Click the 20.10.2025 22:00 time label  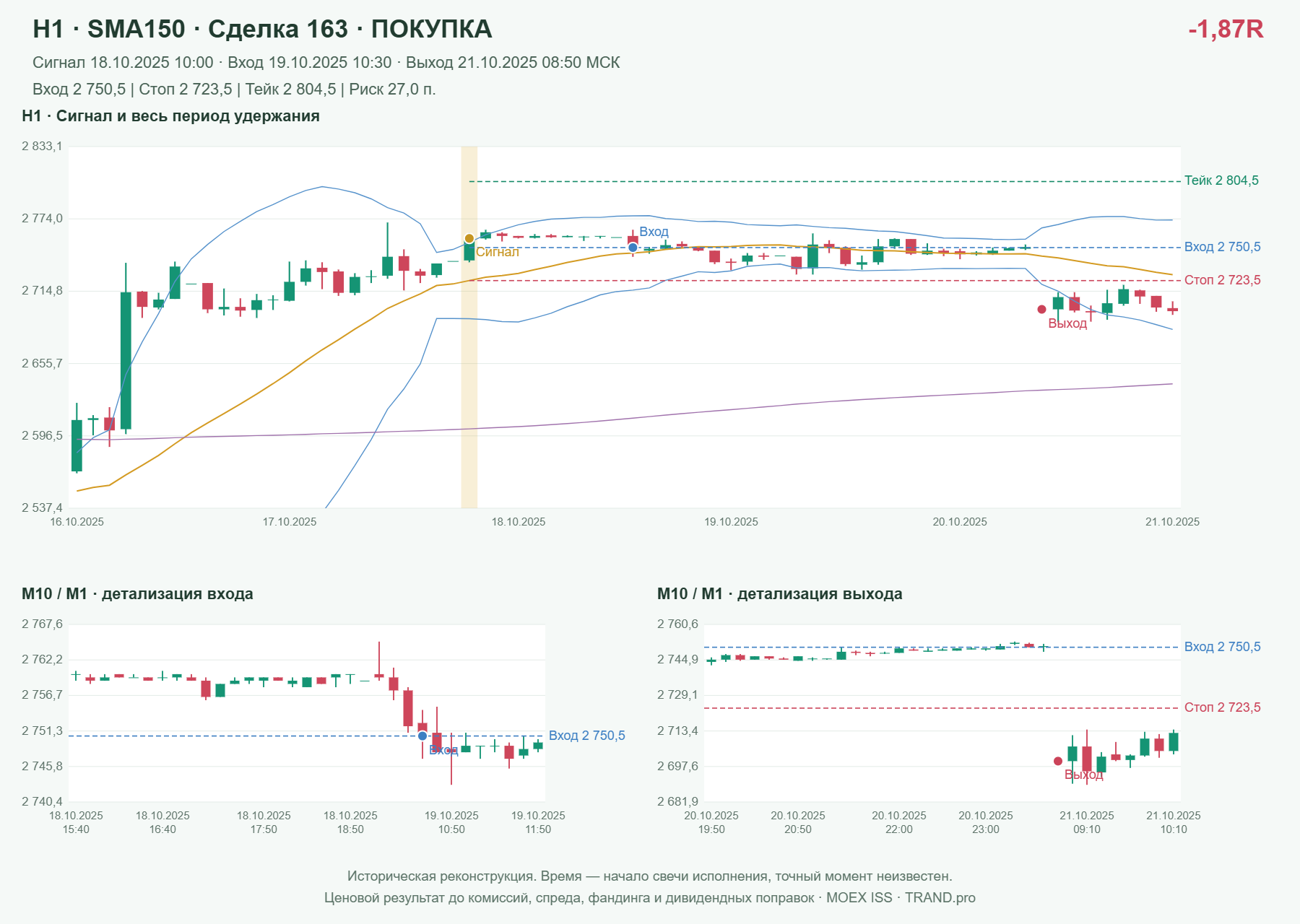pos(899,822)
